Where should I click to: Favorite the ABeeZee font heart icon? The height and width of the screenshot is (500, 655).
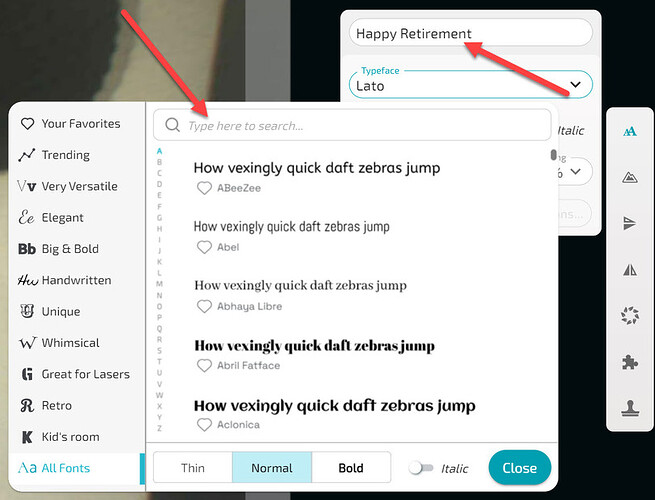(x=204, y=188)
